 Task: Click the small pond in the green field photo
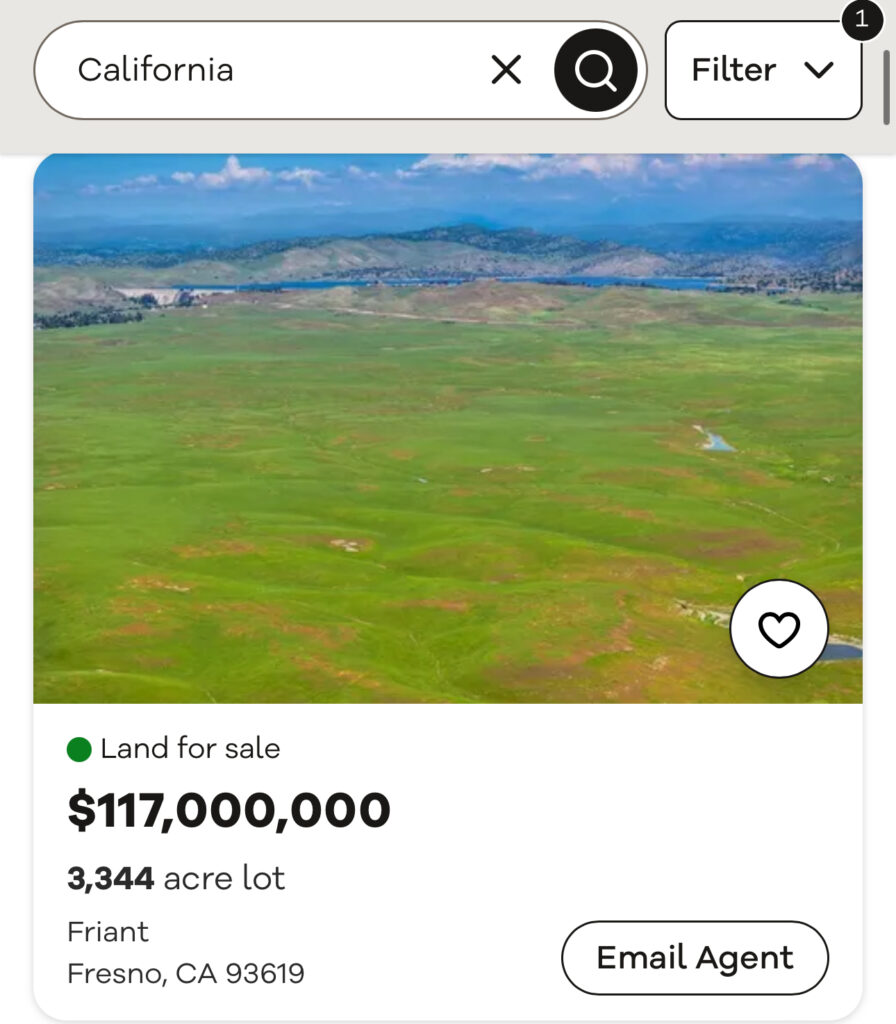(x=716, y=440)
